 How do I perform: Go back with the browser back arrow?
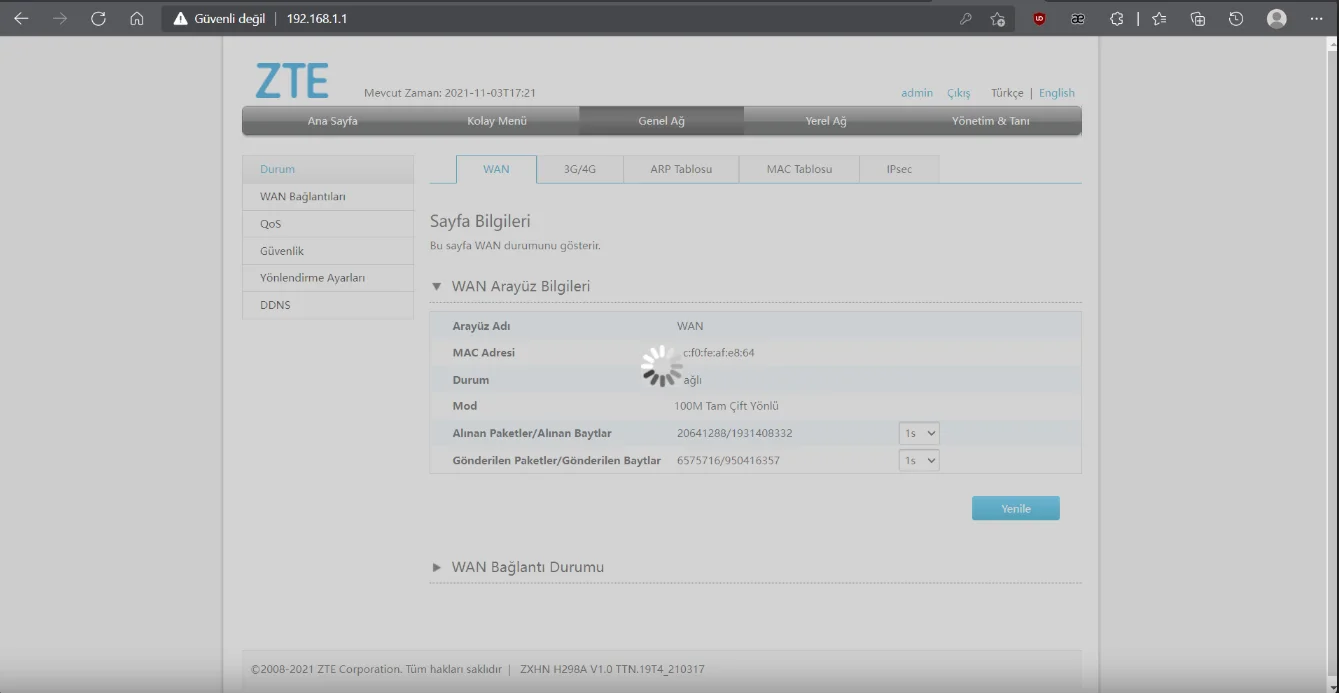point(21,18)
